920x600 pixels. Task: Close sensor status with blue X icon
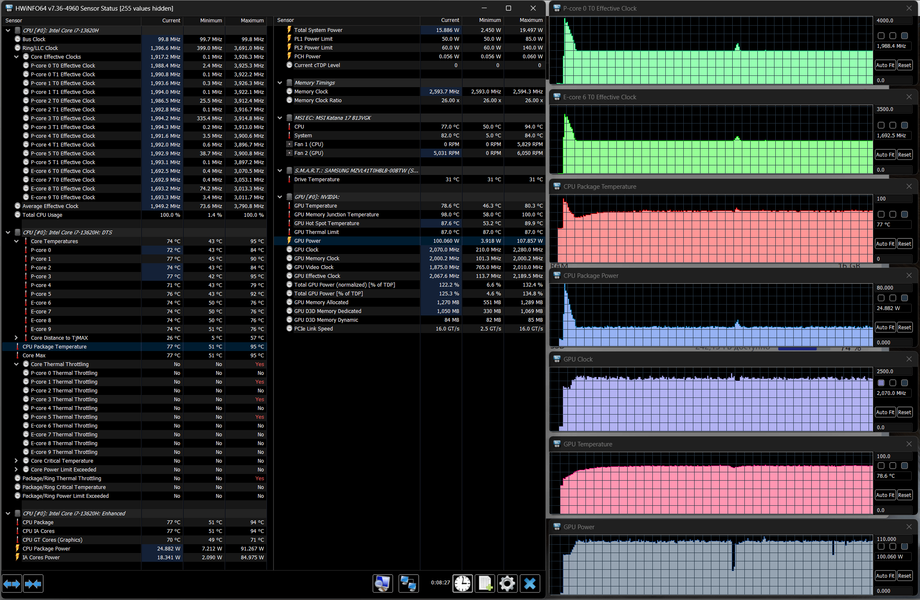(530, 584)
